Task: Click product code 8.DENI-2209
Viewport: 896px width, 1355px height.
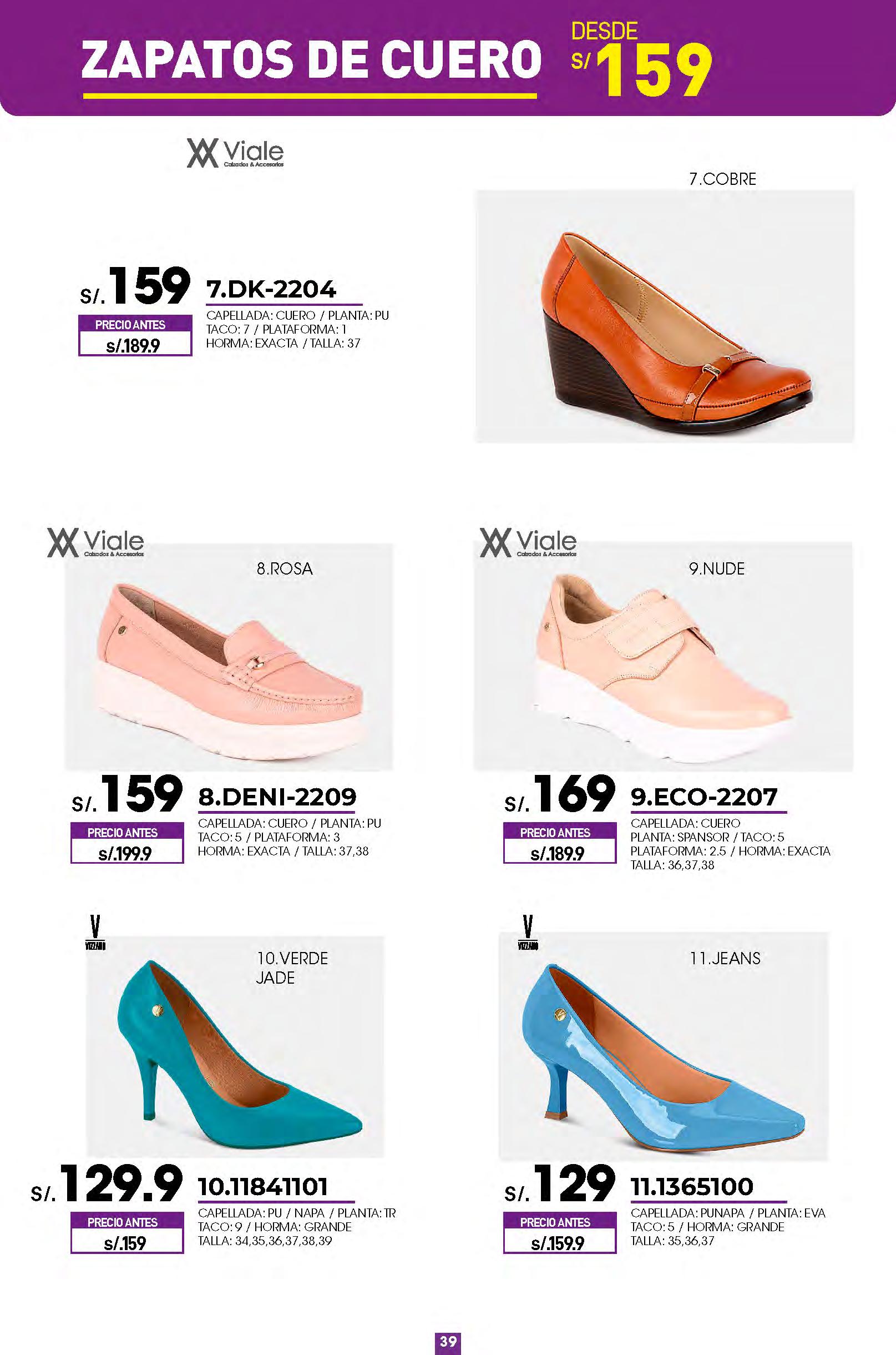Action: click(x=277, y=797)
